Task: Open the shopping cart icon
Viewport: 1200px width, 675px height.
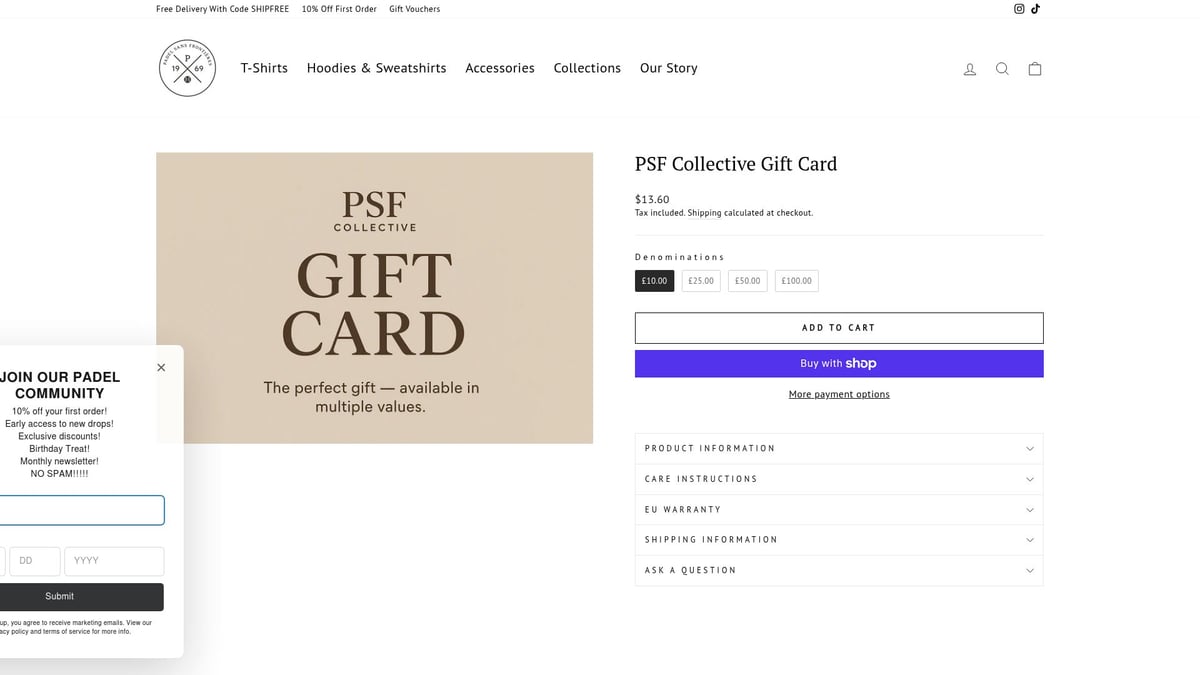Action: tap(1035, 68)
